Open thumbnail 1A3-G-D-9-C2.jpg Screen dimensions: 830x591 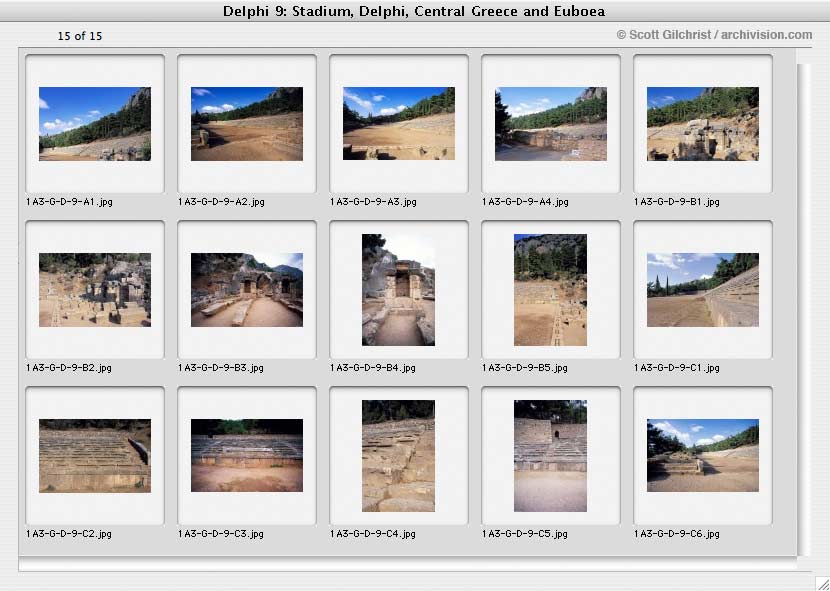point(95,456)
